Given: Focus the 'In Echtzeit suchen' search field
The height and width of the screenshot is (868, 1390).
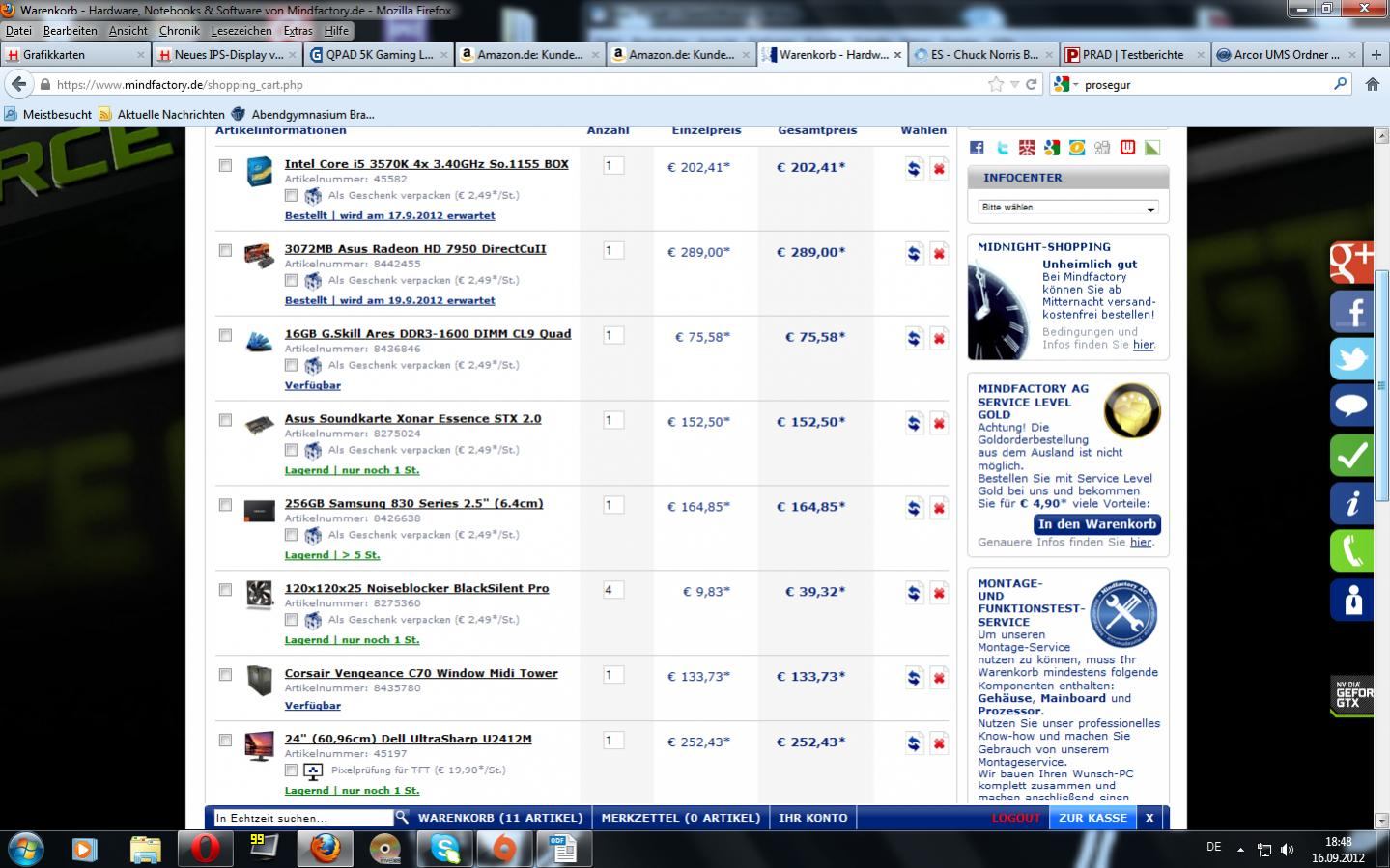Looking at the screenshot, I should (303, 818).
